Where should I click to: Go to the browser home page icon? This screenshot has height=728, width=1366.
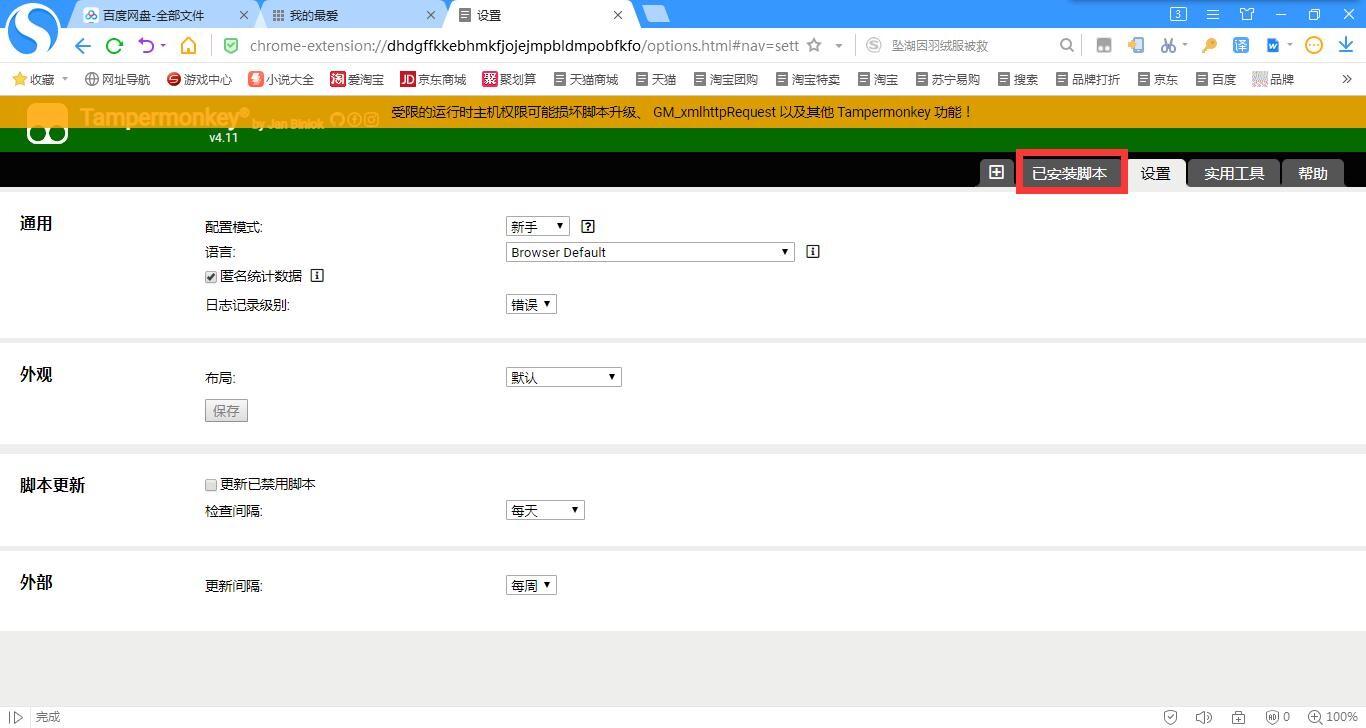[x=188, y=46]
